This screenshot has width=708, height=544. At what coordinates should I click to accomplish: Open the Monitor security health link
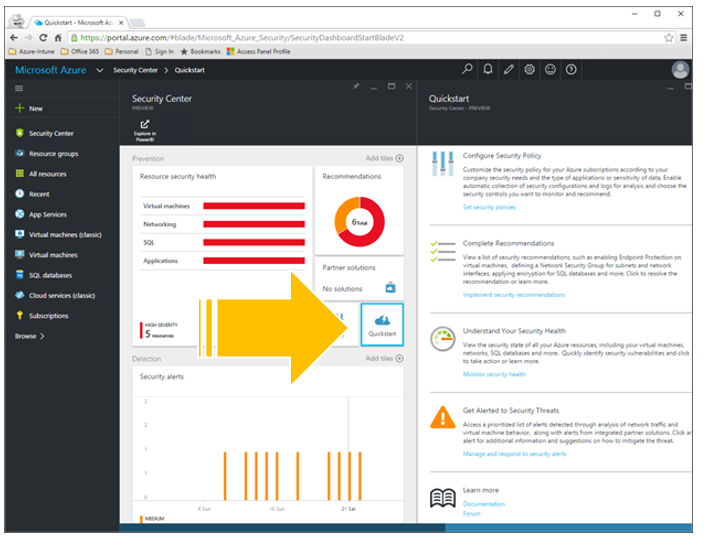point(493,374)
